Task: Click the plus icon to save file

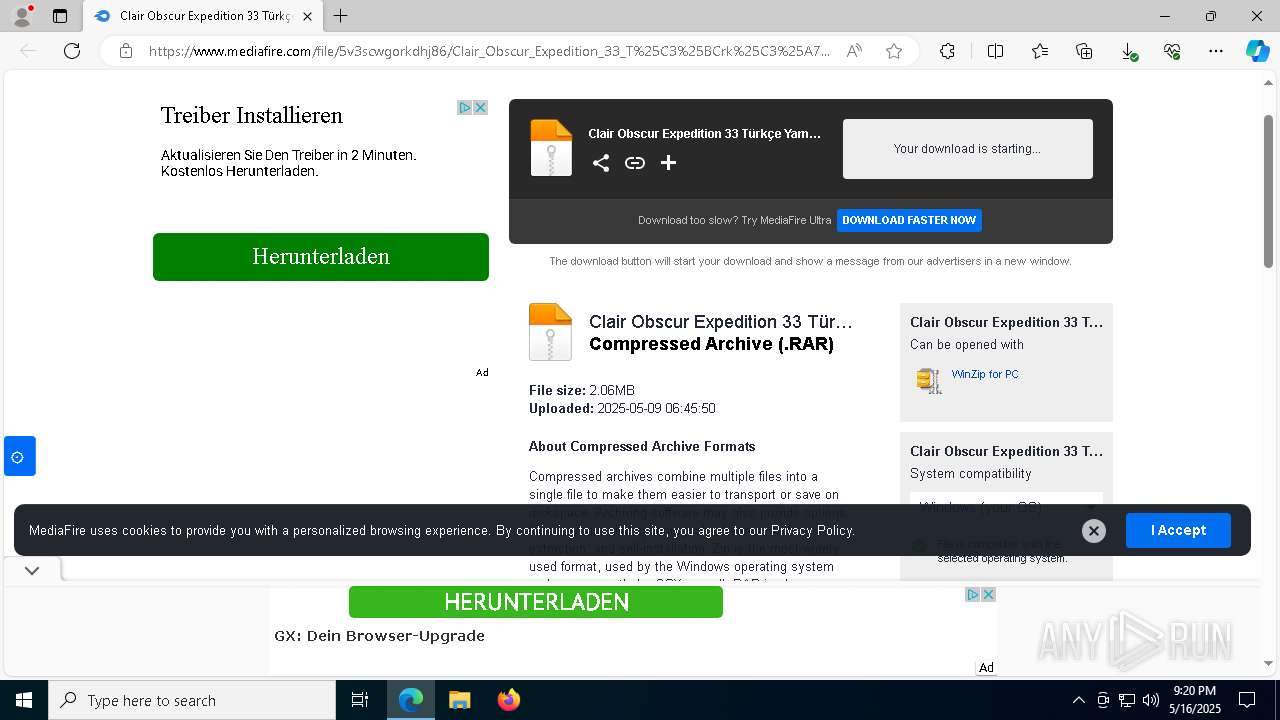Action: (669, 163)
